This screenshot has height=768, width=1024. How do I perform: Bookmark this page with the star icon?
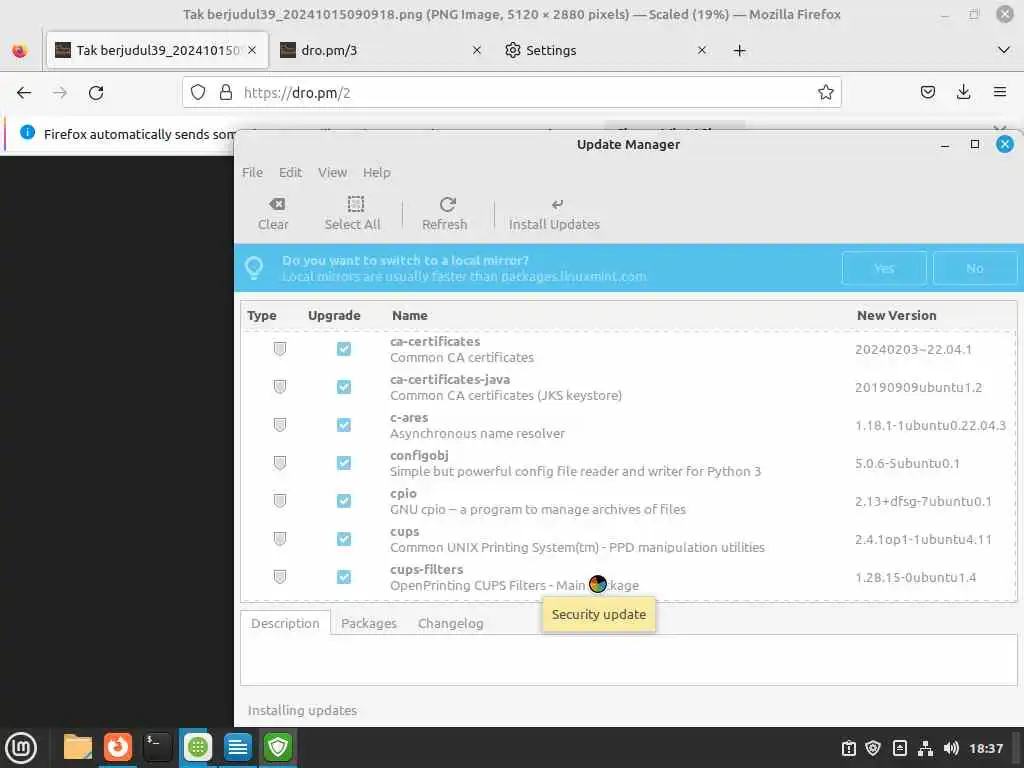click(x=825, y=93)
